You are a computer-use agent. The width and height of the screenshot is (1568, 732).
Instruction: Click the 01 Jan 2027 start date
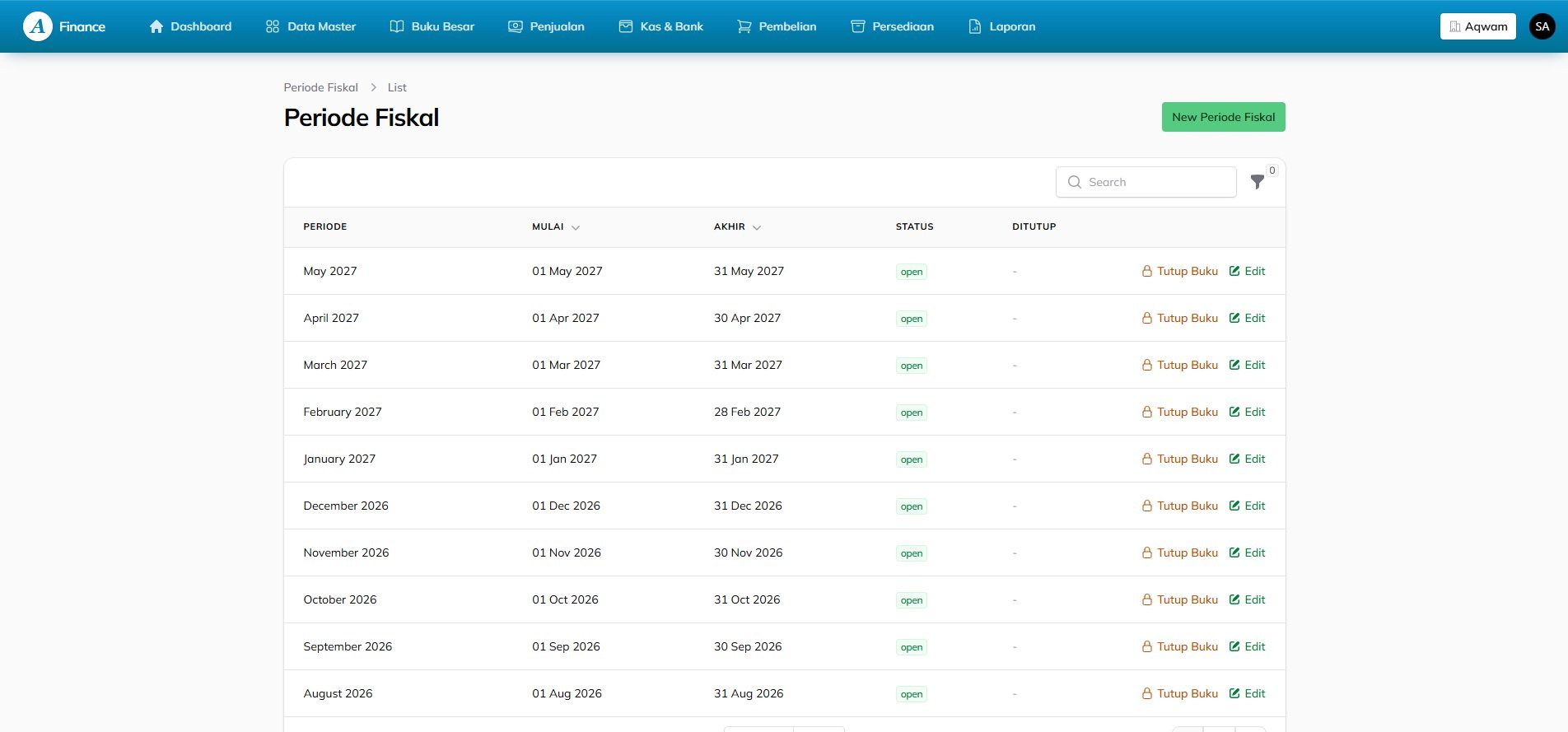[564, 459]
